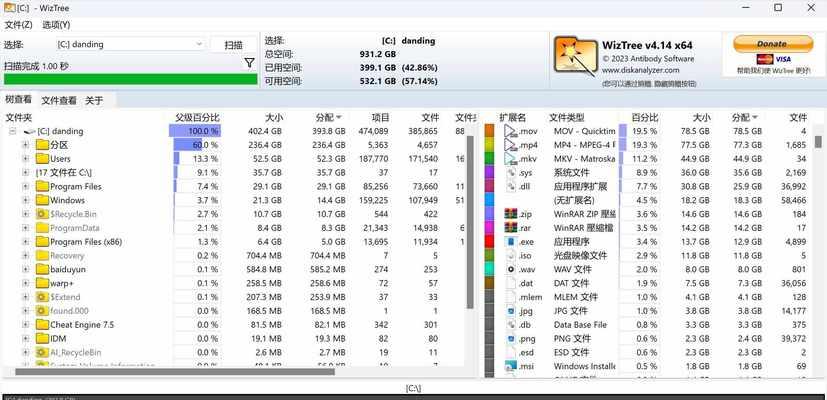Open the drive selection dropdown
This screenshot has width=827, height=400.
199,44
